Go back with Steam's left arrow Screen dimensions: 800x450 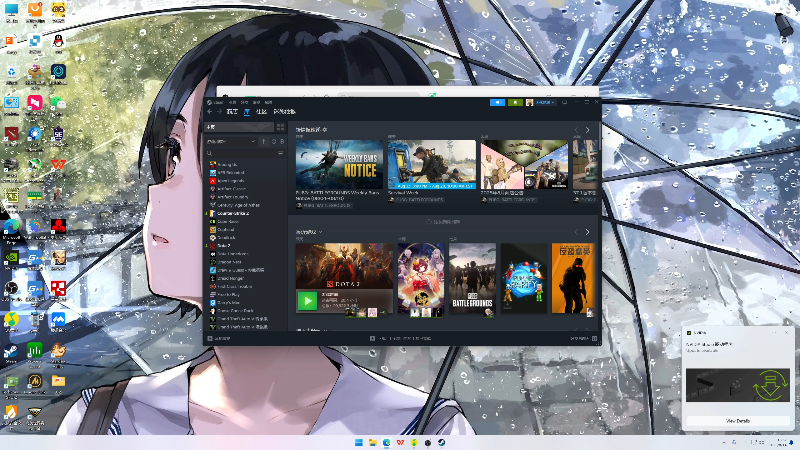(210, 111)
